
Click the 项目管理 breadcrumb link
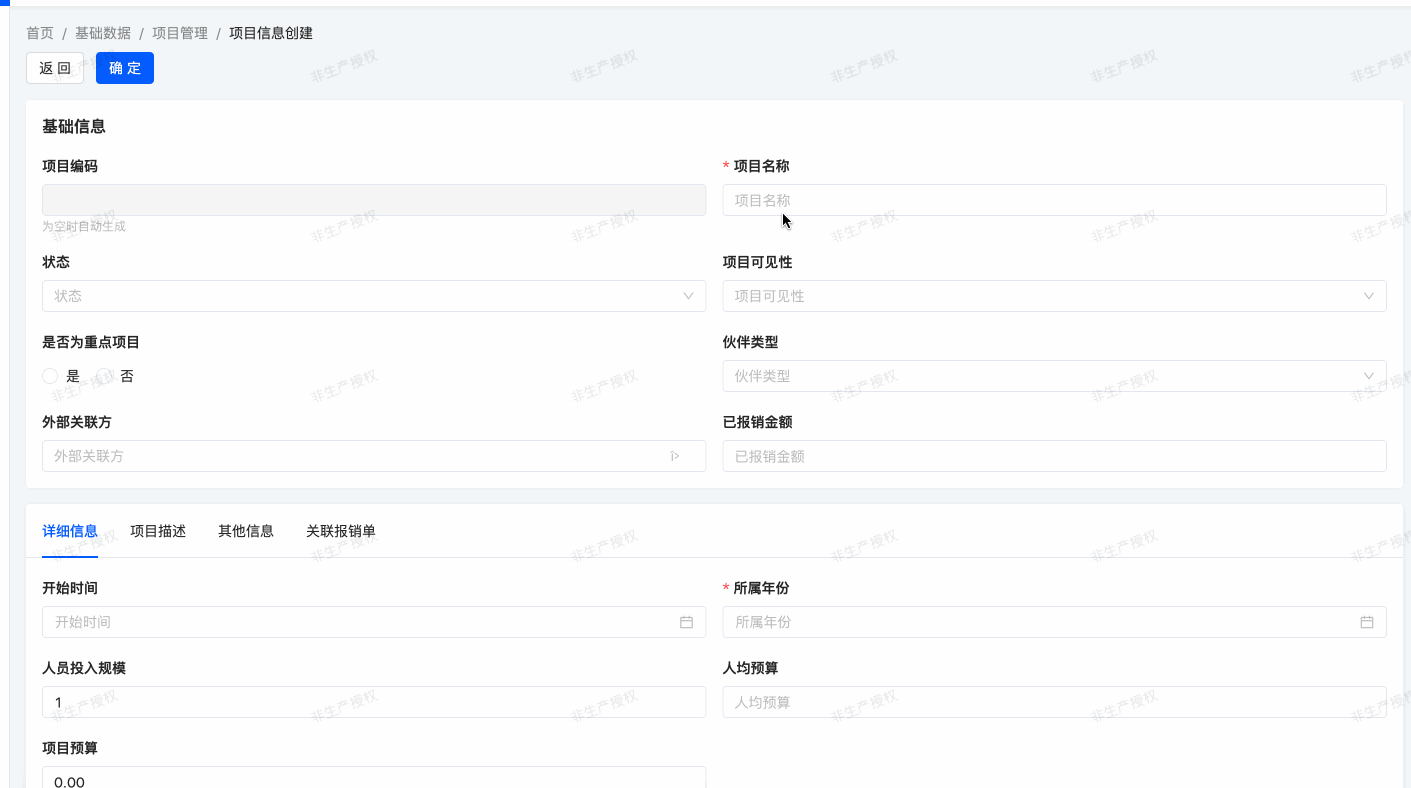click(180, 33)
